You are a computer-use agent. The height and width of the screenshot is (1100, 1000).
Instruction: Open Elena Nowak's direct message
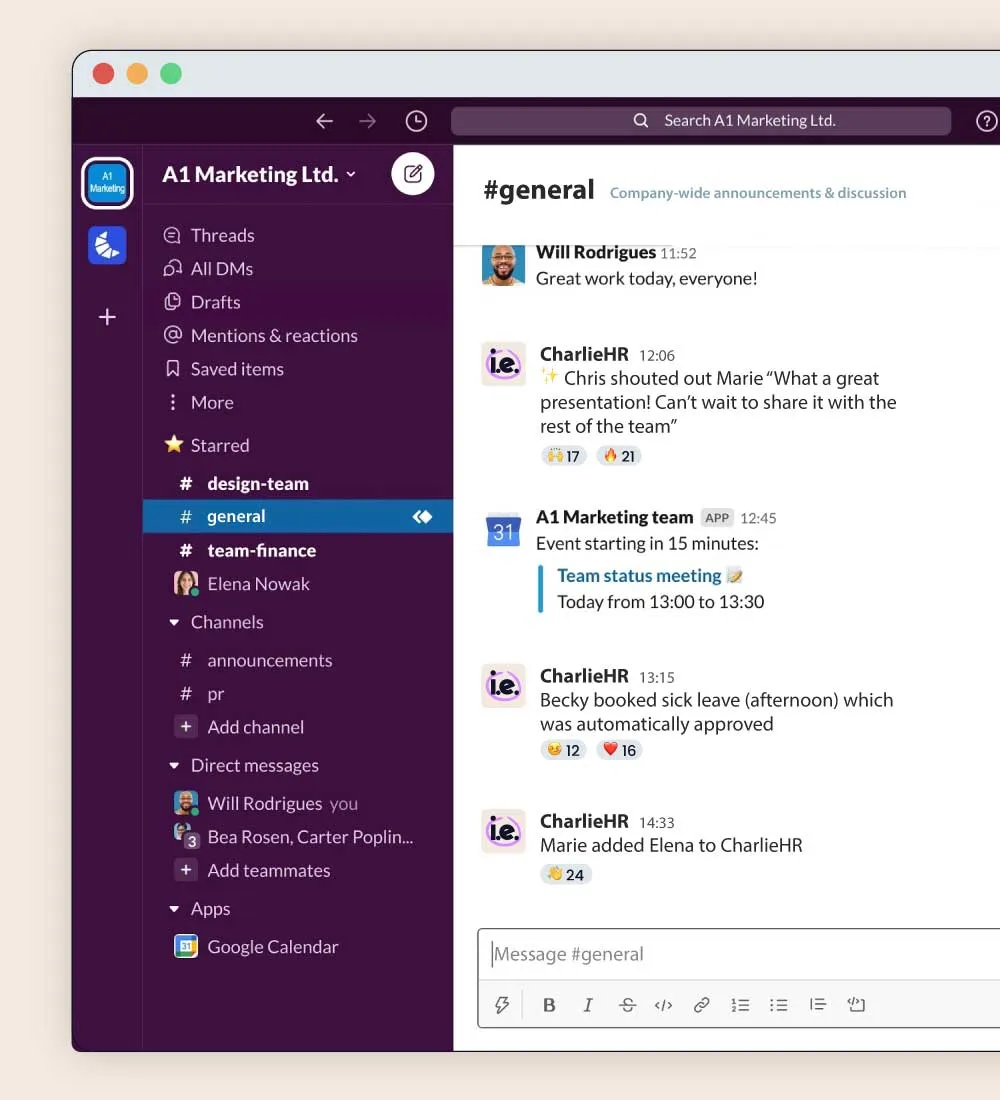pyautogui.click(x=298, y=584)
